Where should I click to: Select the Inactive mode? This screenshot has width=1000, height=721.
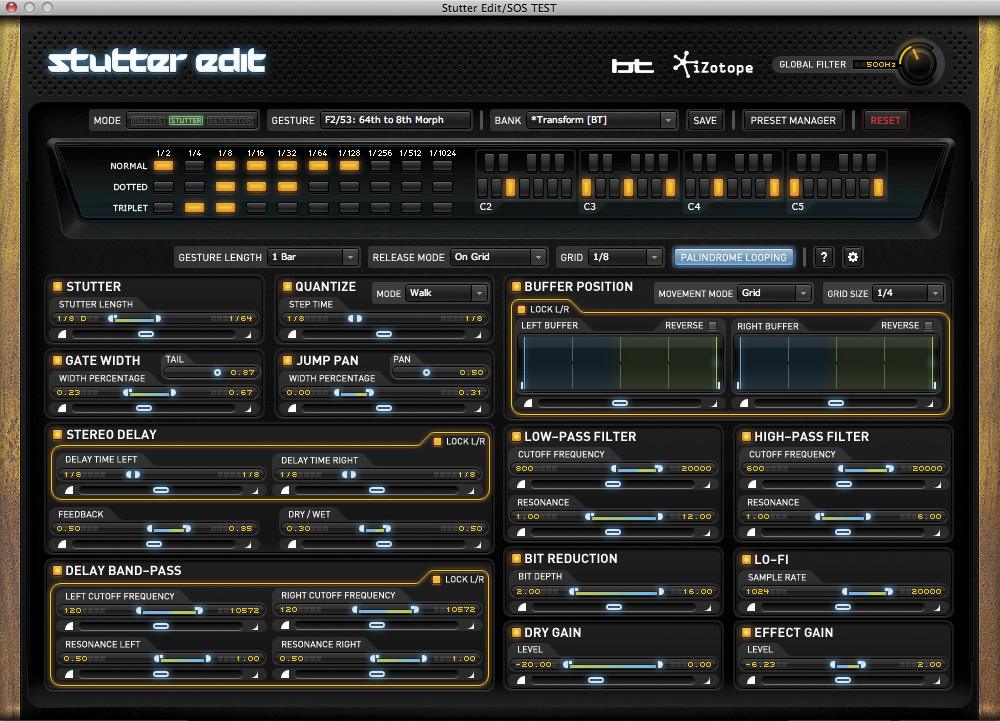click(x=147, y=120)
